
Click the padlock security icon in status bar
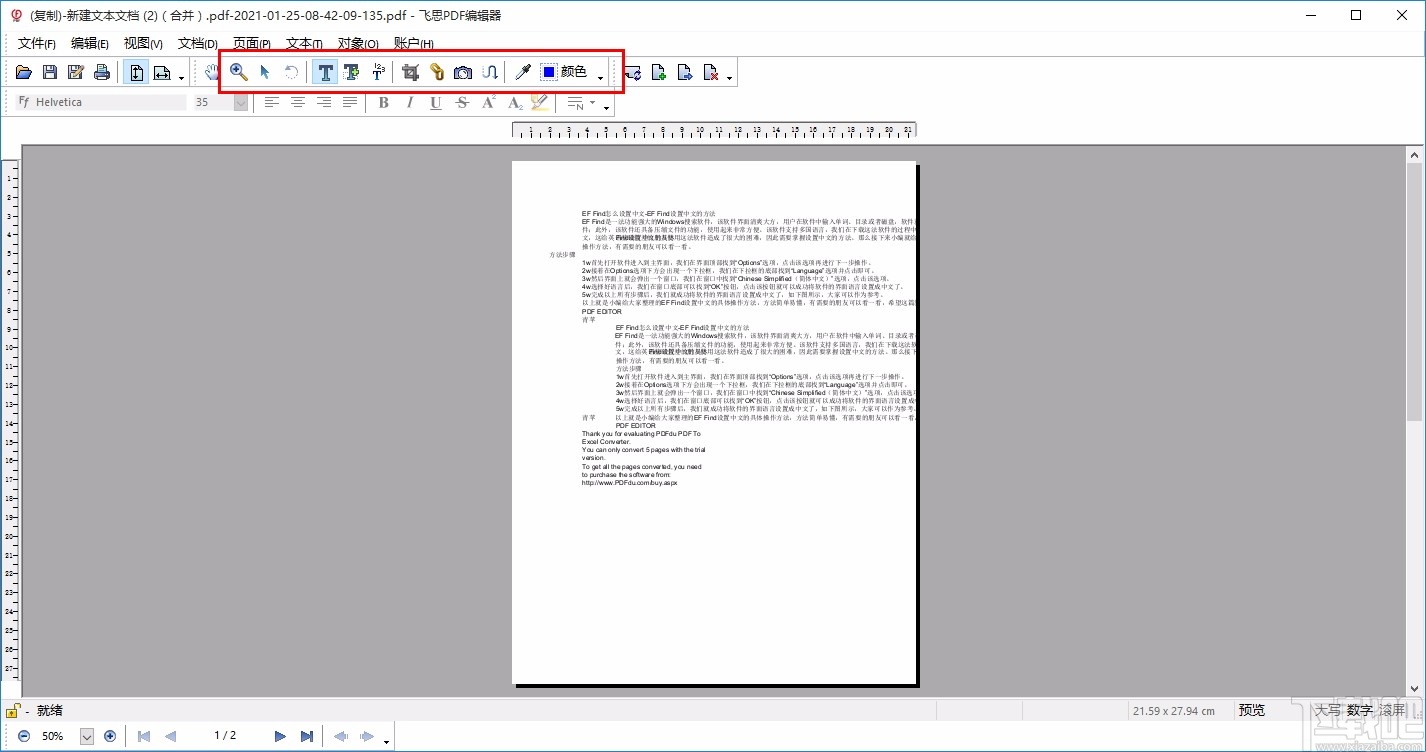11,711
